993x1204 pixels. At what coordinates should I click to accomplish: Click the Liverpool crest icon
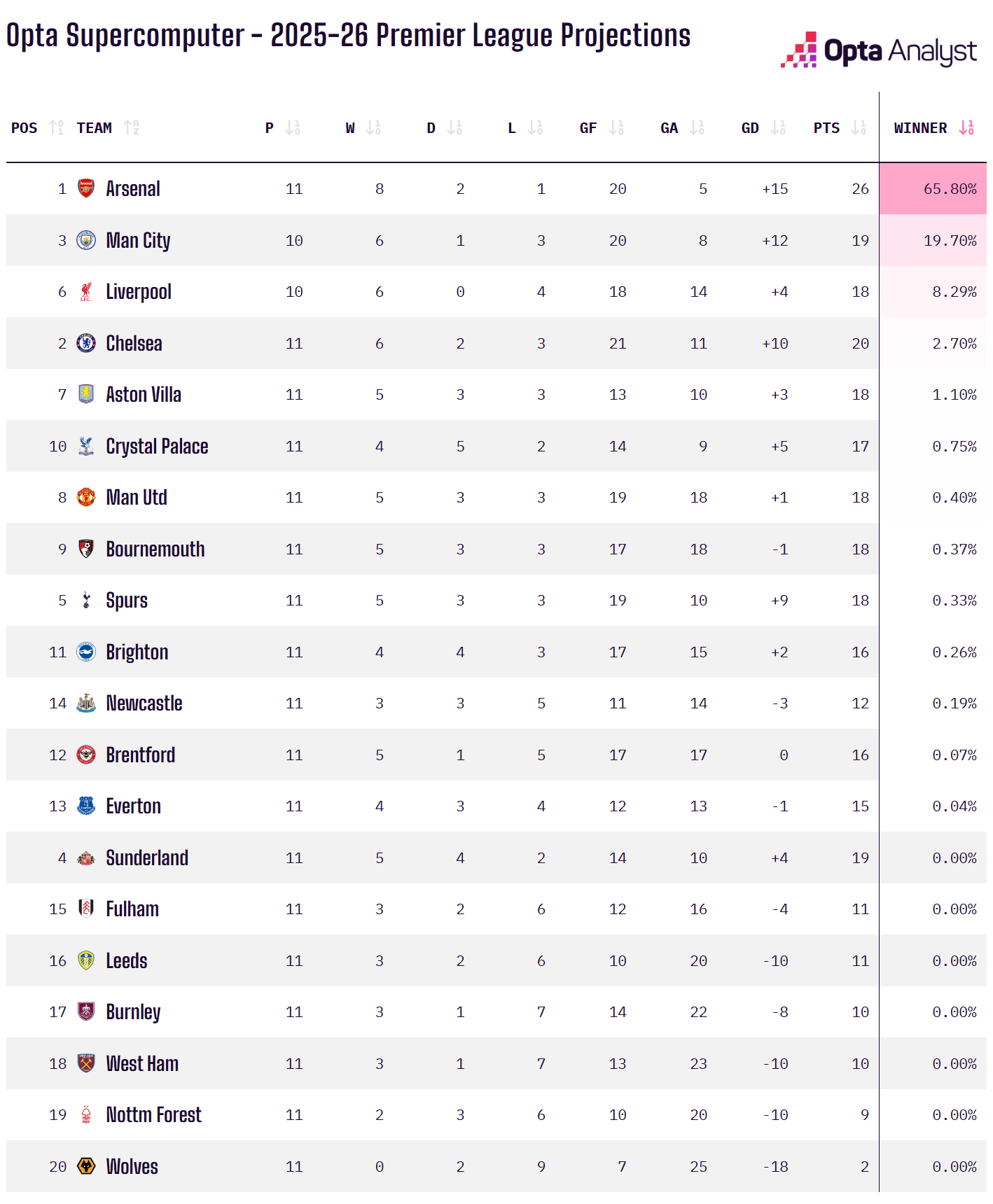[86, 292]
